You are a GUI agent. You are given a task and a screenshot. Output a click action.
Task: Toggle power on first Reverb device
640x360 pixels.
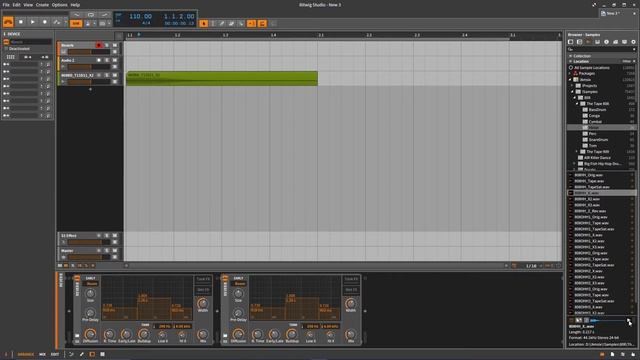point(77,278)
